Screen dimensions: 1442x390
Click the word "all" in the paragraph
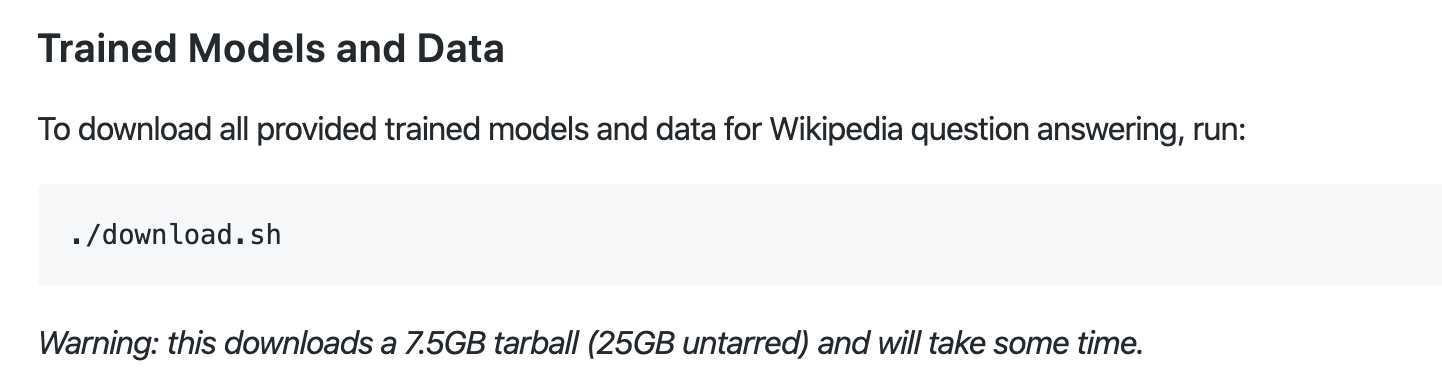pyautogui.click(x=234, y=130)
